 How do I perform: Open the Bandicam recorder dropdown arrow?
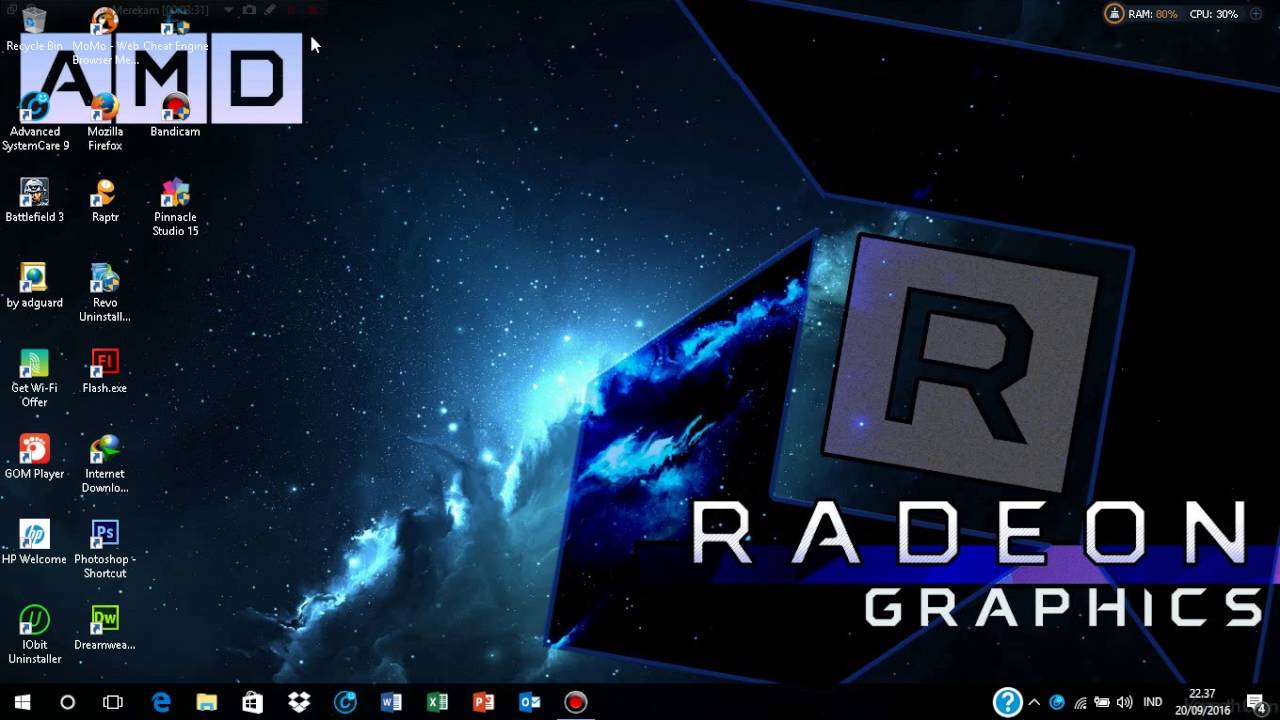click(229, 10)
